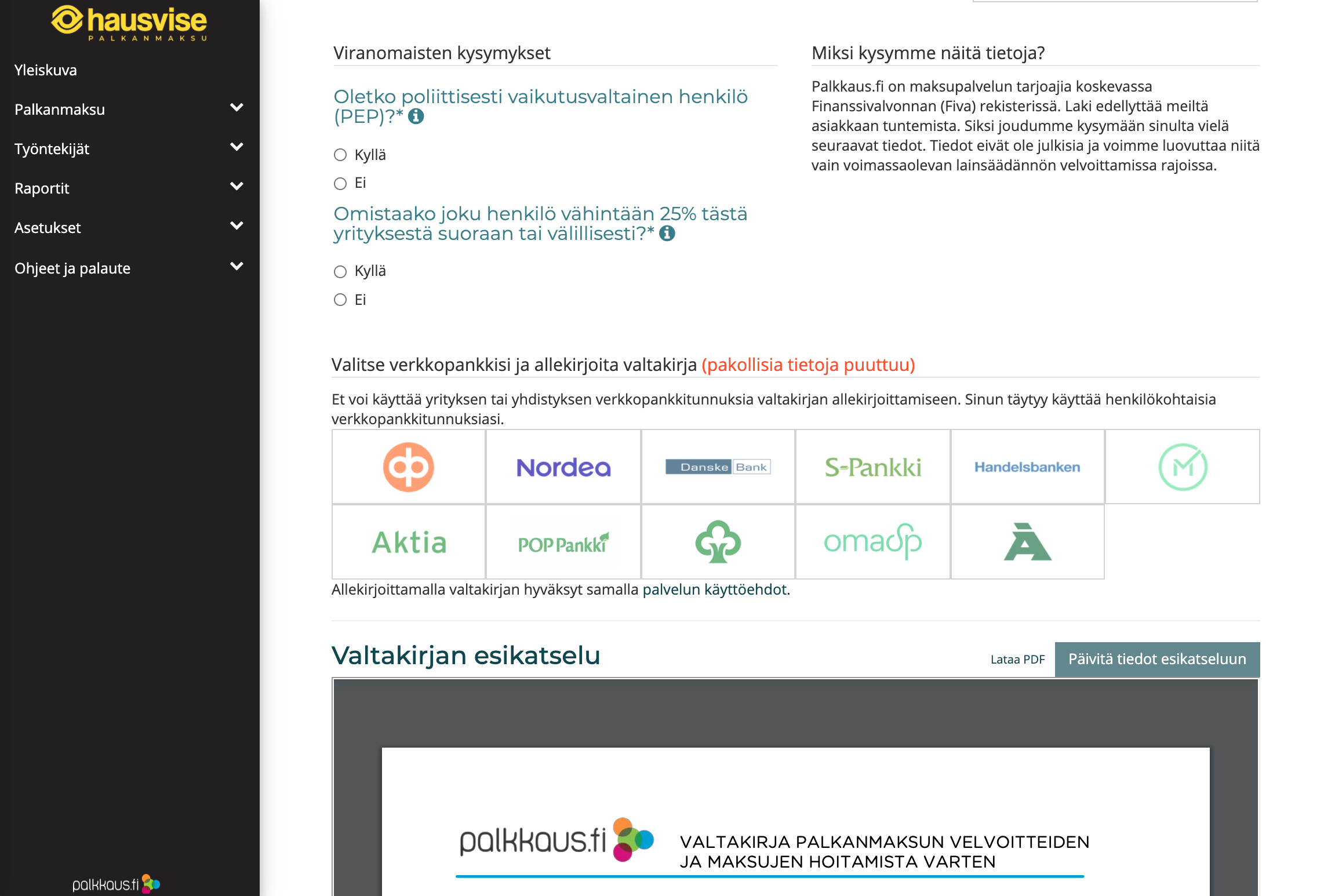Click the Hausvise Palkanmaksu logo

coord(129,23)
